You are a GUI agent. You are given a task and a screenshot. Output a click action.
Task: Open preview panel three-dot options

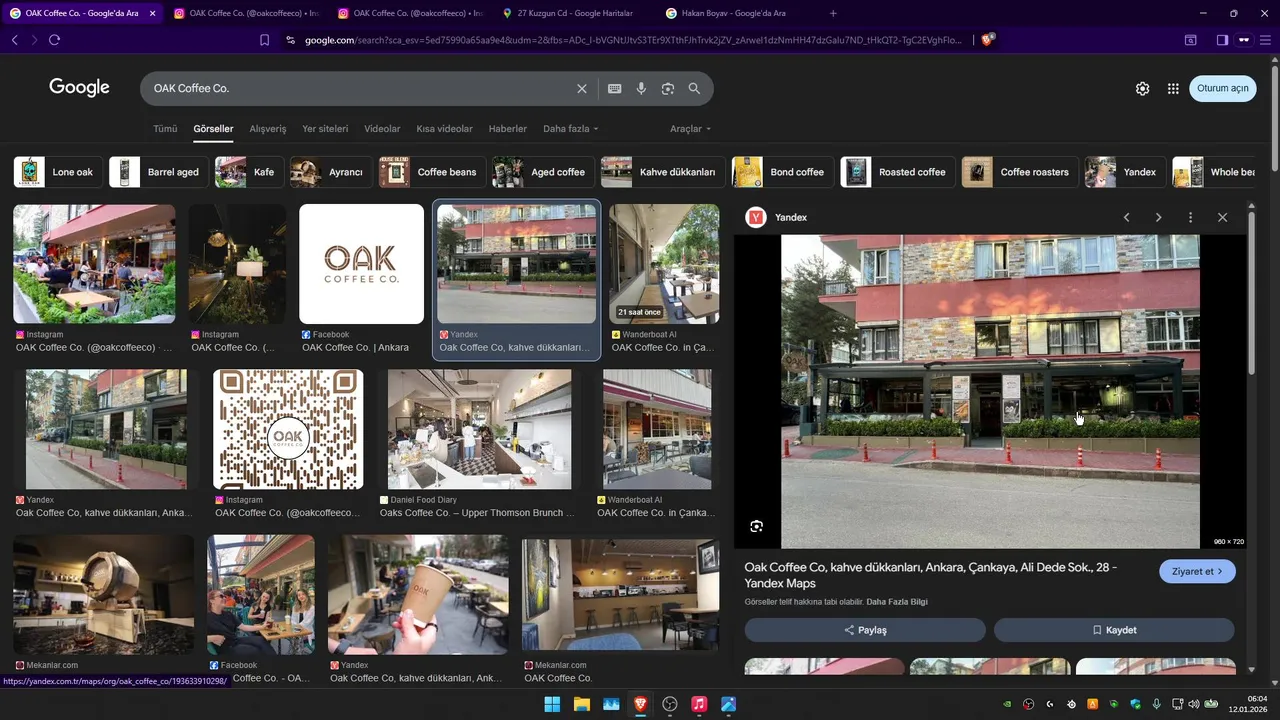1190,217
